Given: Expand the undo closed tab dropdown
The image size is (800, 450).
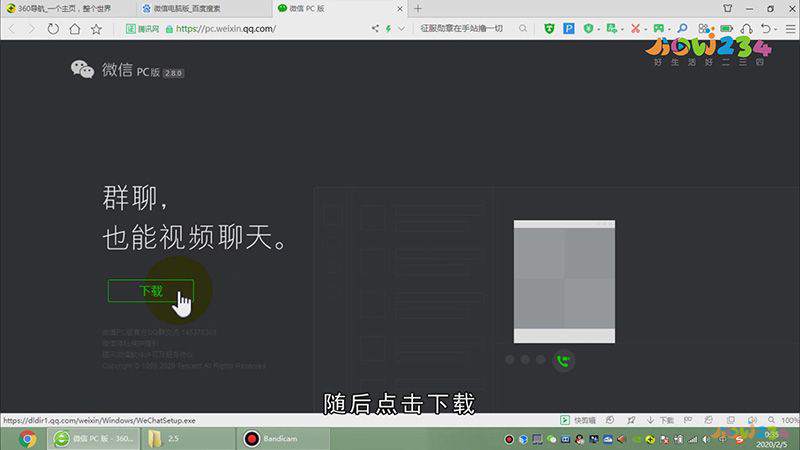Looking at the screenshot, I should (x=776, y=30).
